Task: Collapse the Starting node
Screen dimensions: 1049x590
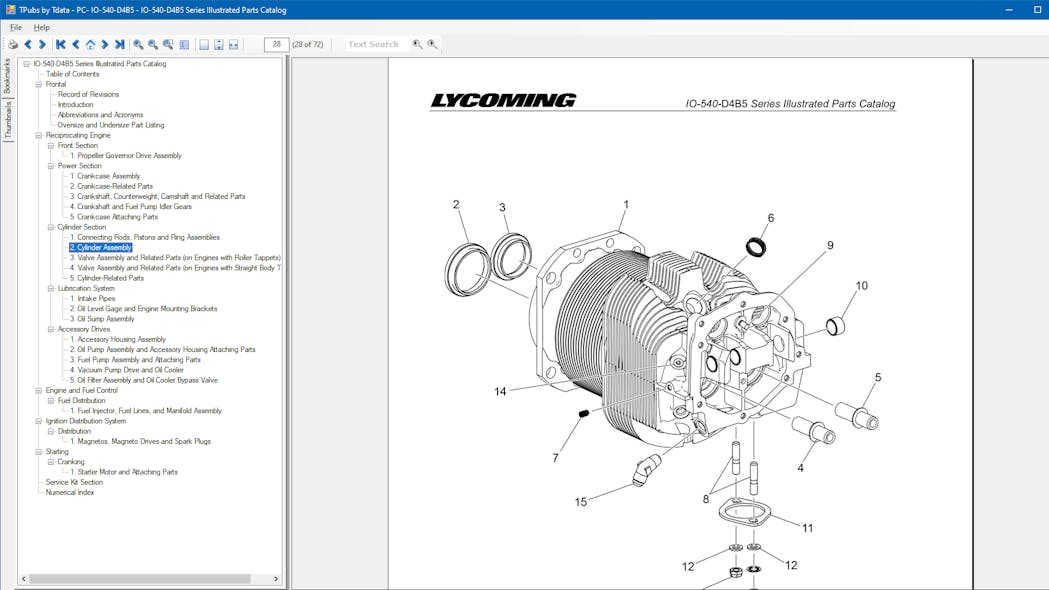Action: point(38,452)
